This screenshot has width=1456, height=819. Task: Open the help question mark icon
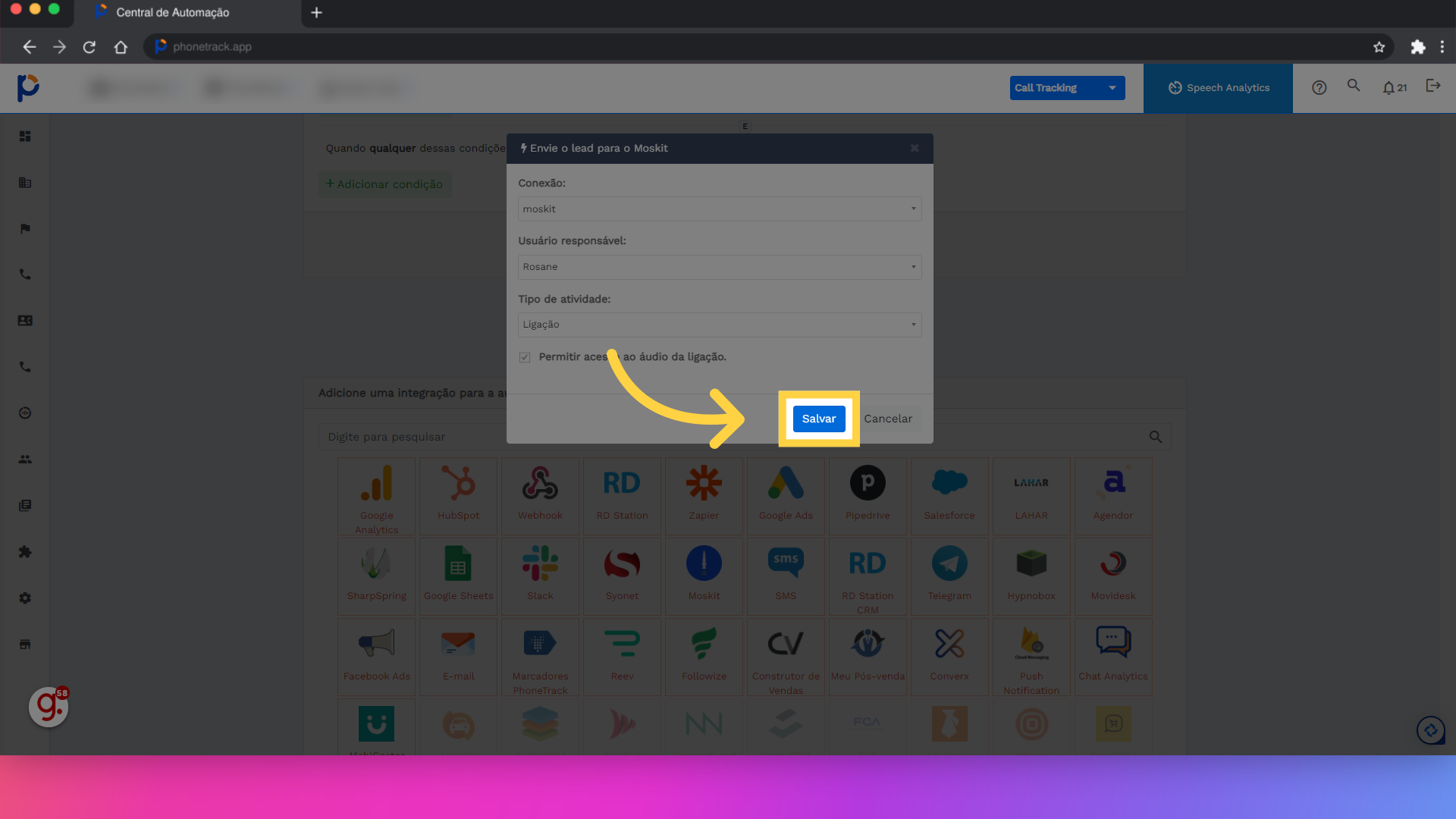[1319, 88]
